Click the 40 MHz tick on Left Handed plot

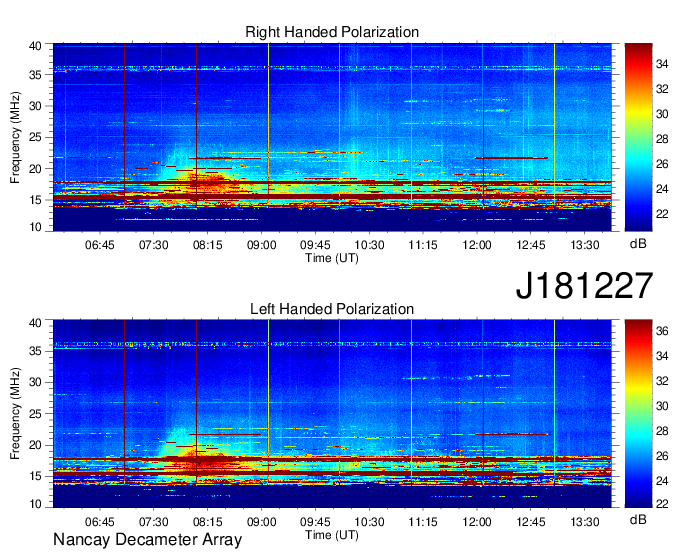(35, 323)
